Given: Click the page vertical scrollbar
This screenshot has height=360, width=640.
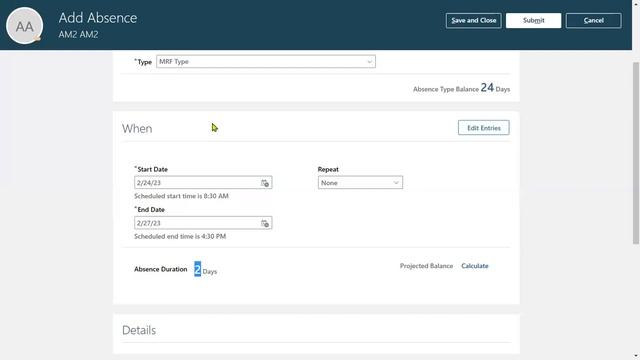Looking at the screenshot, I should coord(636,153).
